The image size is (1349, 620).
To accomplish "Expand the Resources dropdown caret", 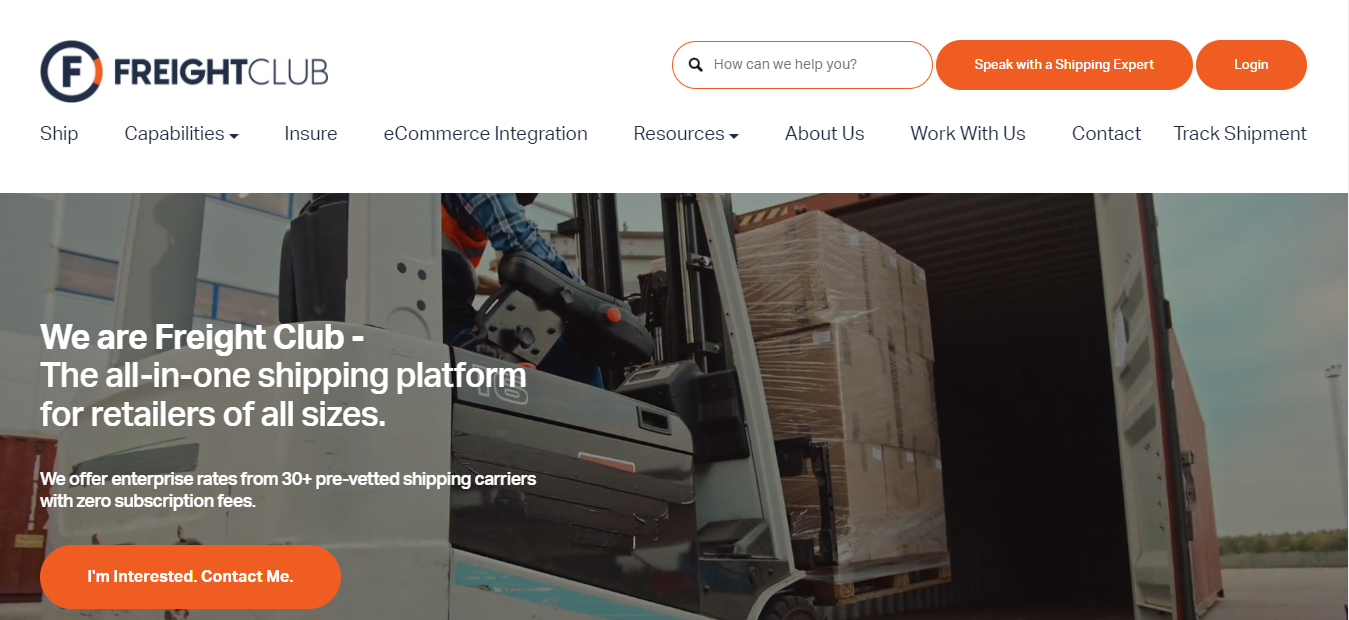I will tap(733, 136).
